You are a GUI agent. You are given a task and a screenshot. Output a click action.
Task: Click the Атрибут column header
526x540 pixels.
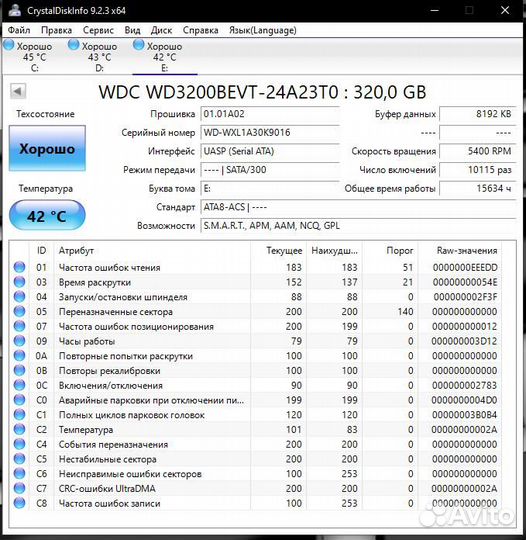(152, 250)
